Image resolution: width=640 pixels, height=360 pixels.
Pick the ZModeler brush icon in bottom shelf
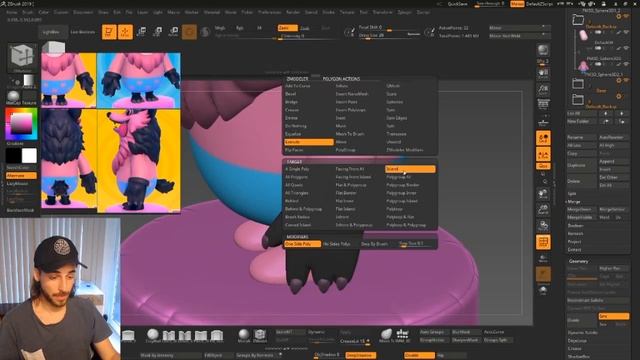tap(260, 336)
